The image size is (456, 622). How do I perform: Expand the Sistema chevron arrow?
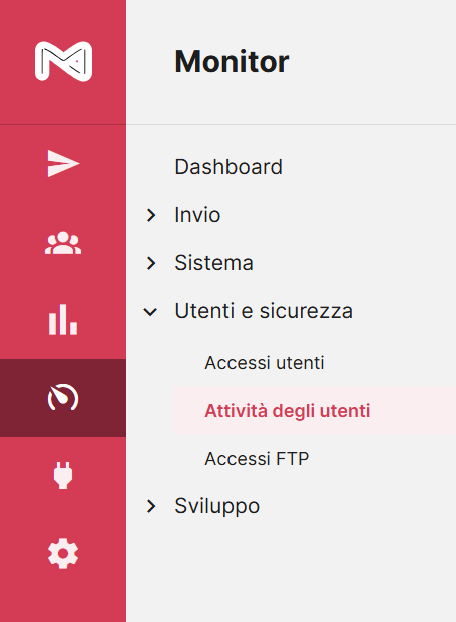(x=151, y=263)
